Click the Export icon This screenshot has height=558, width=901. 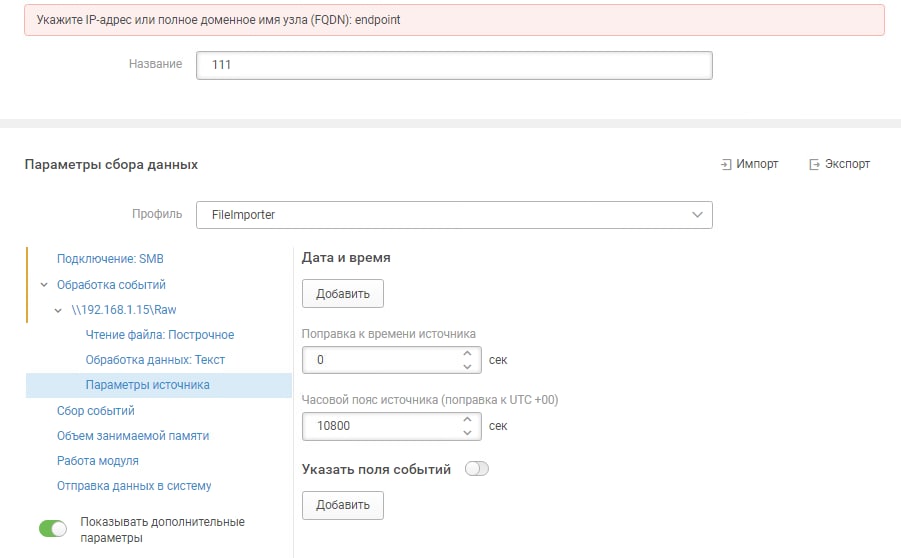pyautogui.click(x=814, y=165)
